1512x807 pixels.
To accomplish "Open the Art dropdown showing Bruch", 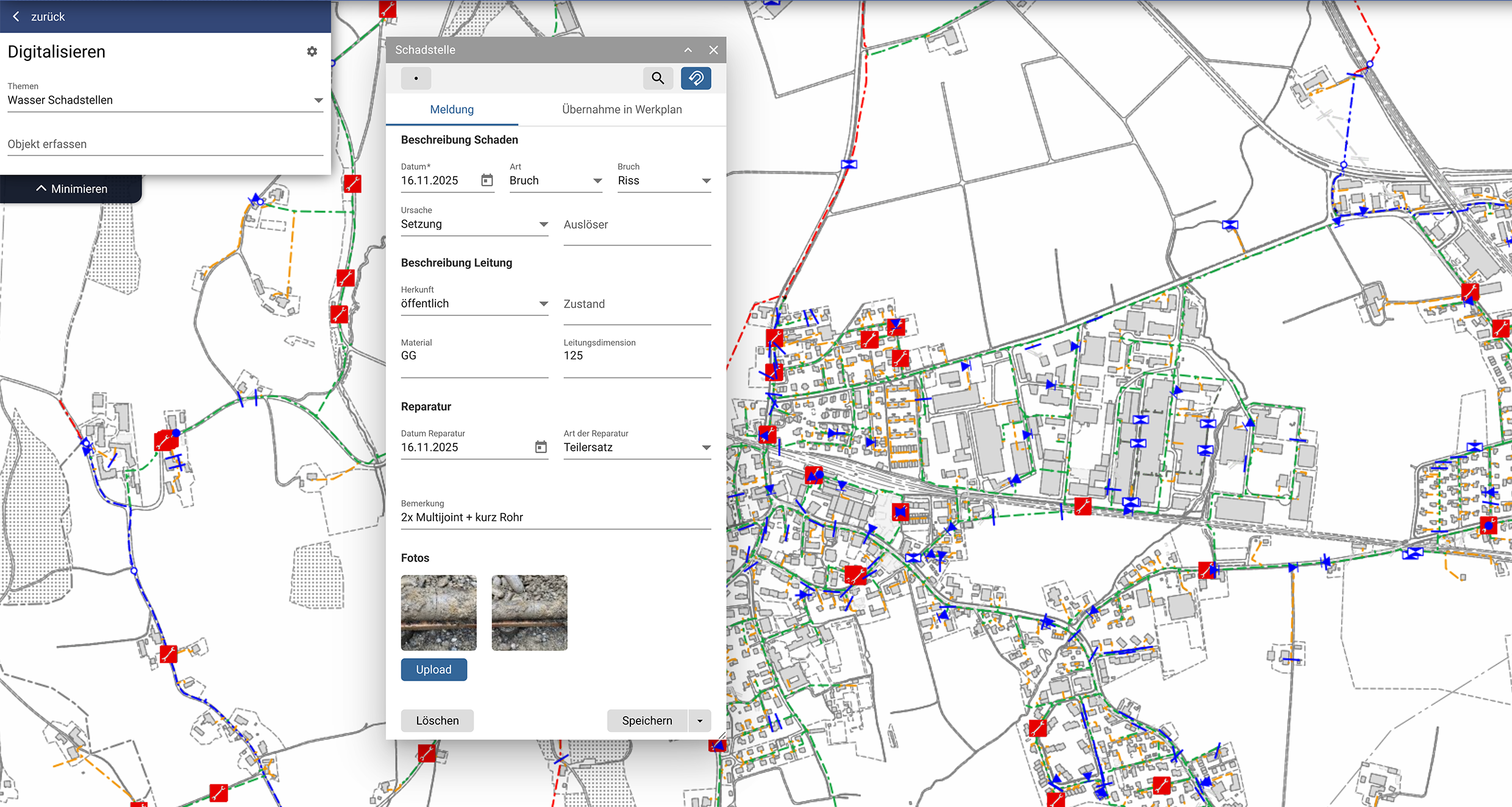I will (597, 181).
